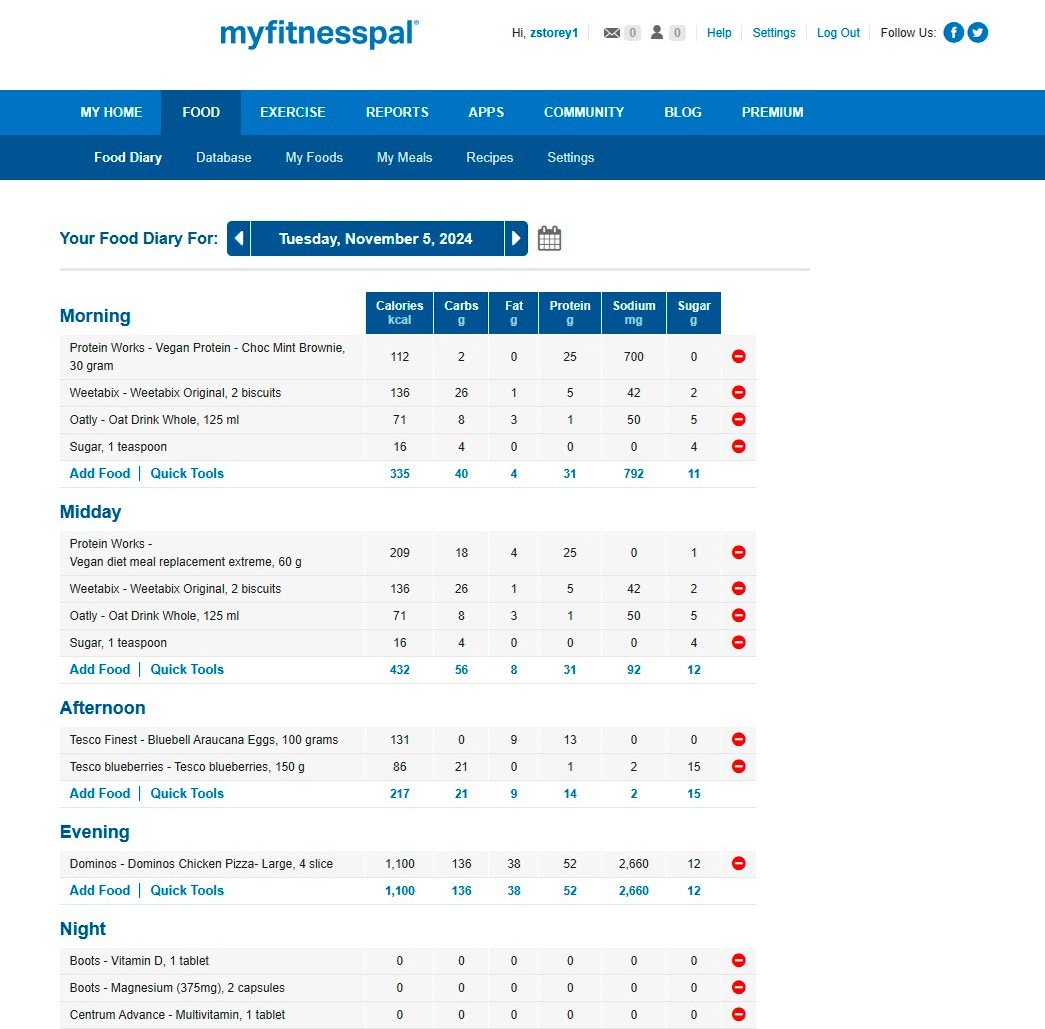Remove the Bluebell Araucana Eggs entry

pos(738,739)
